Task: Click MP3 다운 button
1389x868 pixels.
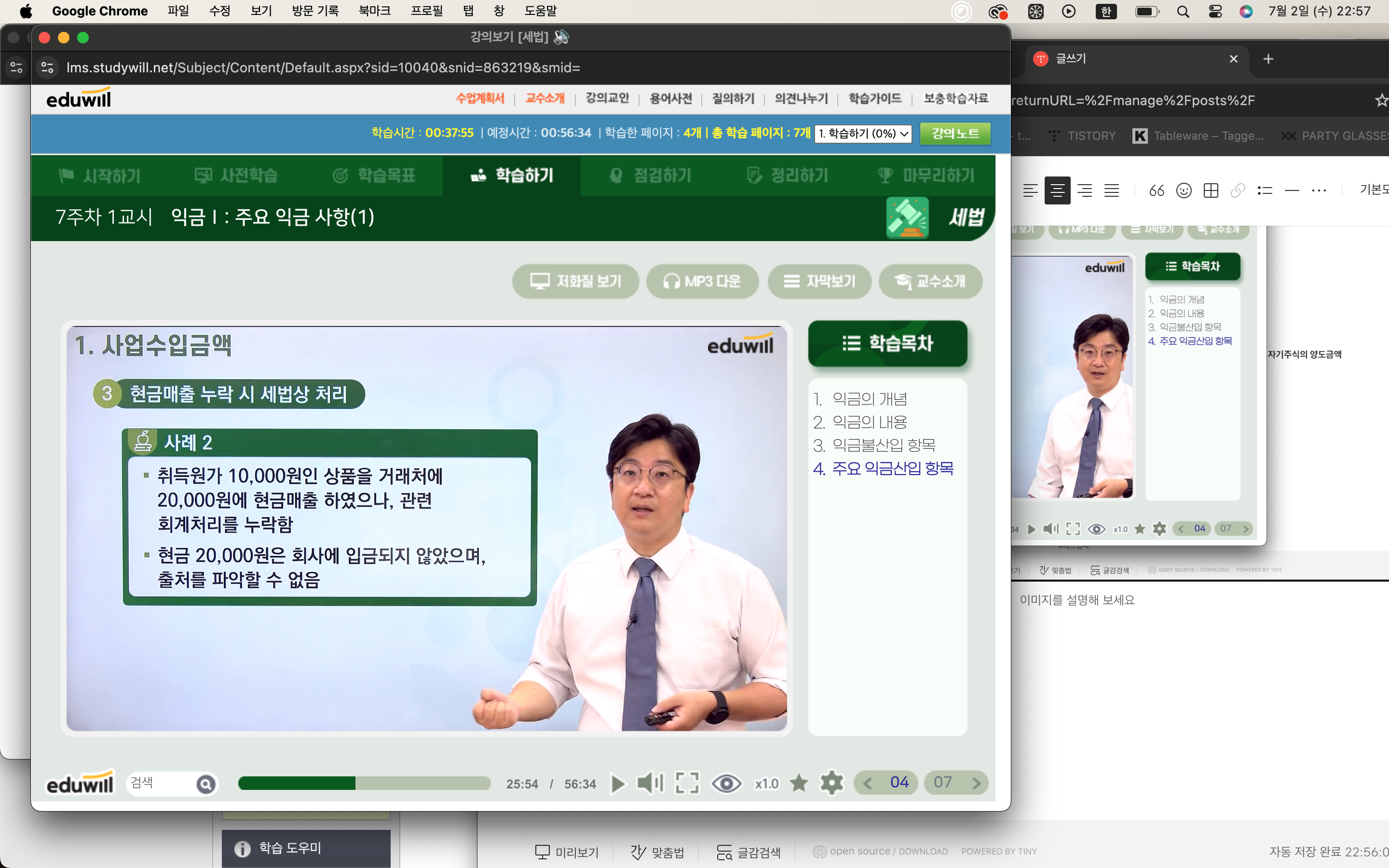Action: (702, 281)
